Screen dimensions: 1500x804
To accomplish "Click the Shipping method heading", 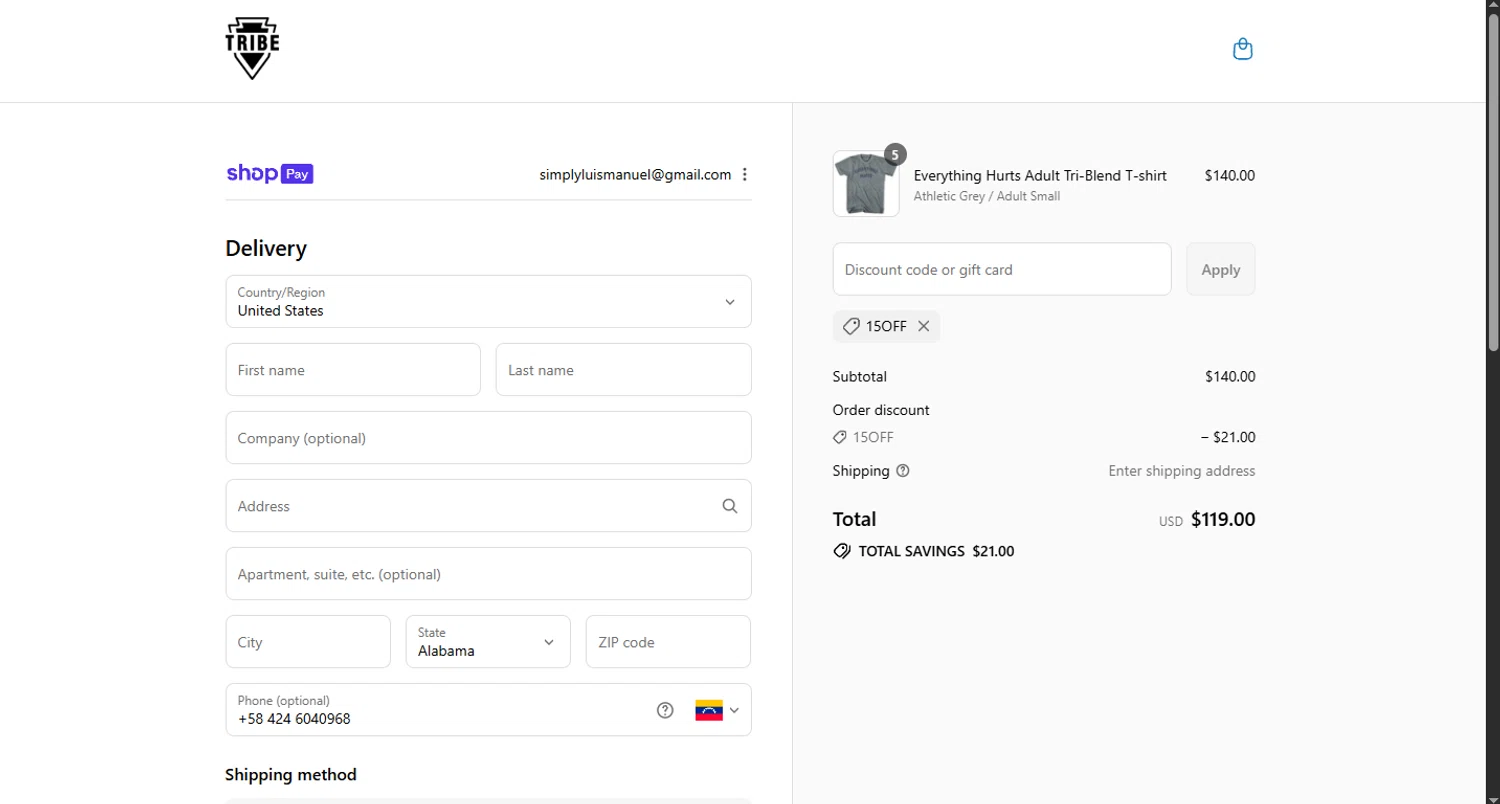I will [x=291, y=774].
